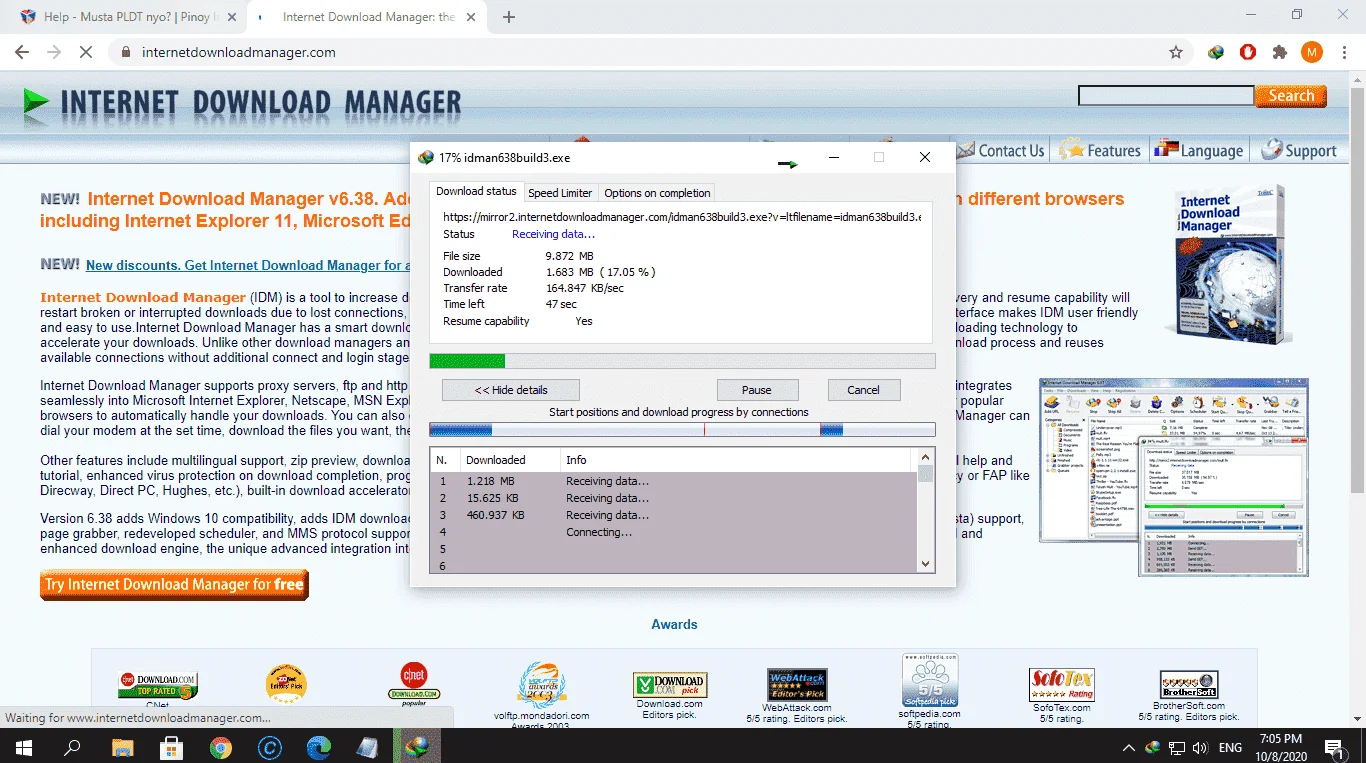View site information via the lock icon
The width and height of the screenshot is (1366, 763).
tap(125, 52)
